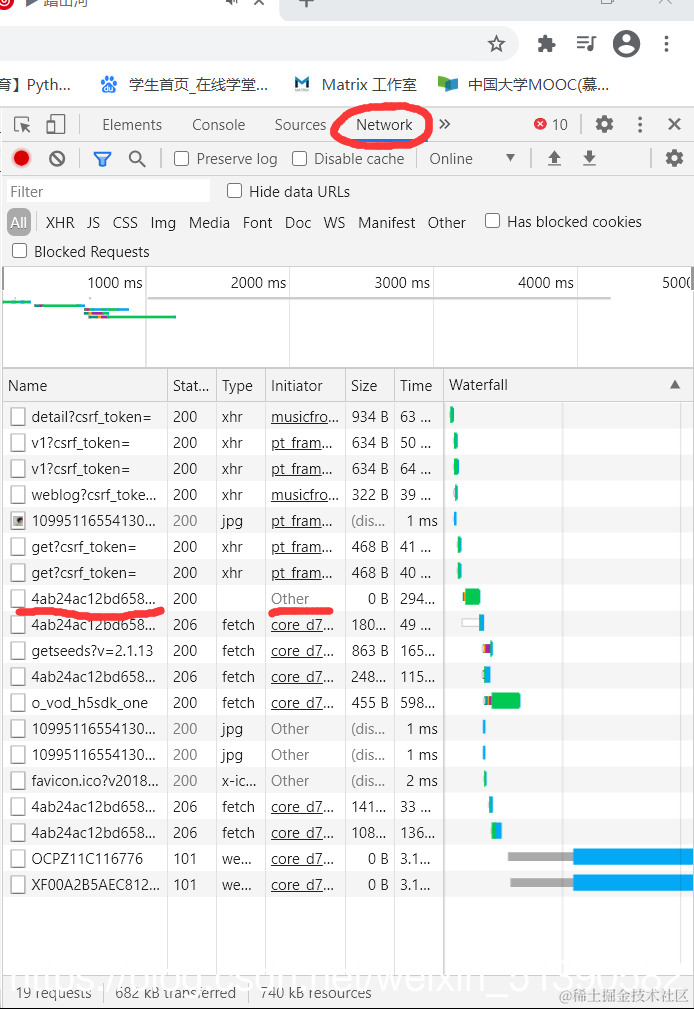Open the Chrome three-dot menu
Viewport: 694px width, 1009px height.
tap(666, 44)
